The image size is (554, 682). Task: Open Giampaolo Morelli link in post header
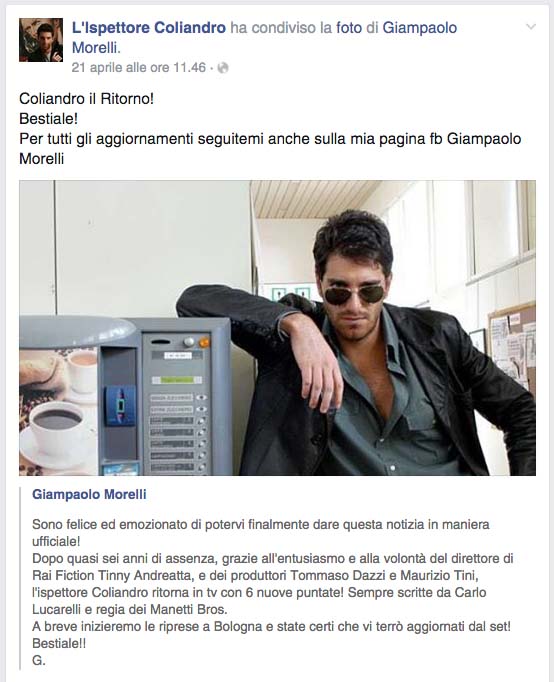tap(264, 38)
